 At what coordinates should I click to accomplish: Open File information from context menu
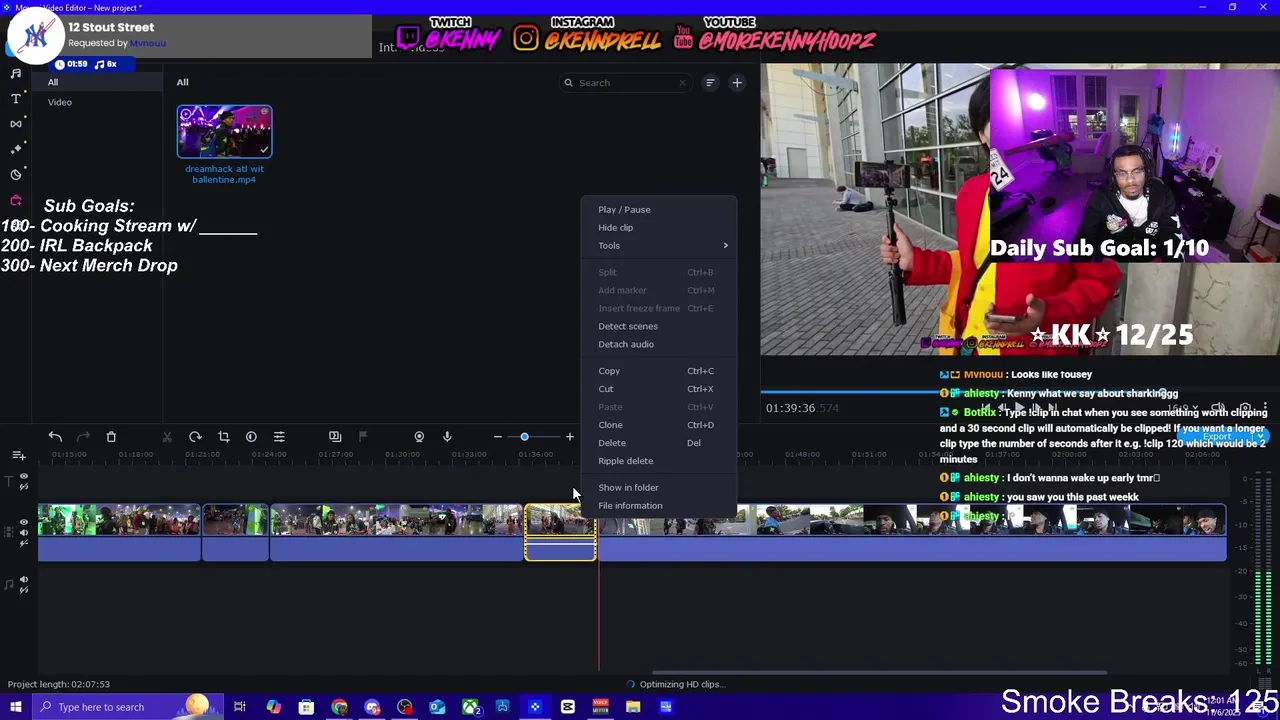[660, 505]
